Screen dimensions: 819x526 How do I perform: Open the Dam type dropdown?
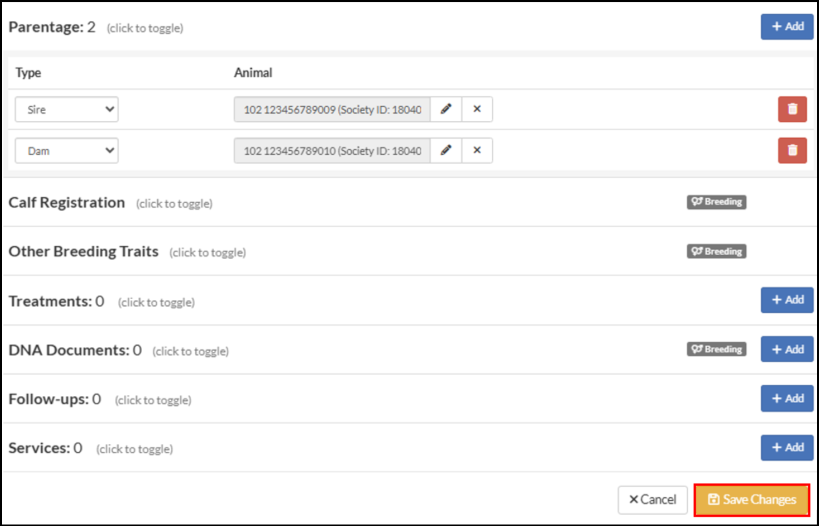coord(66,150)
